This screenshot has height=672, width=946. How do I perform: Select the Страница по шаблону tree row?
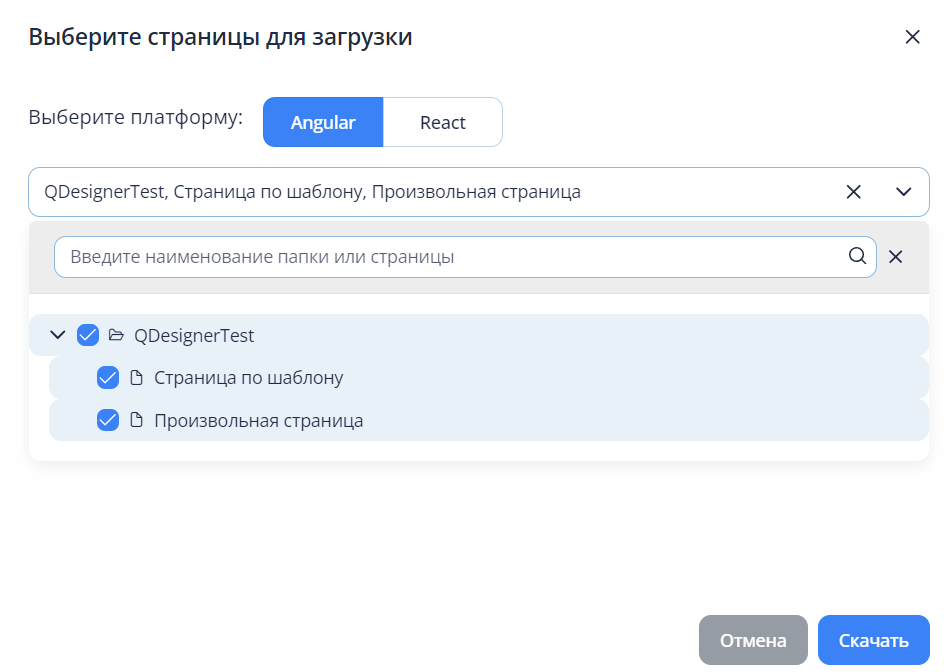coord(489,378)
